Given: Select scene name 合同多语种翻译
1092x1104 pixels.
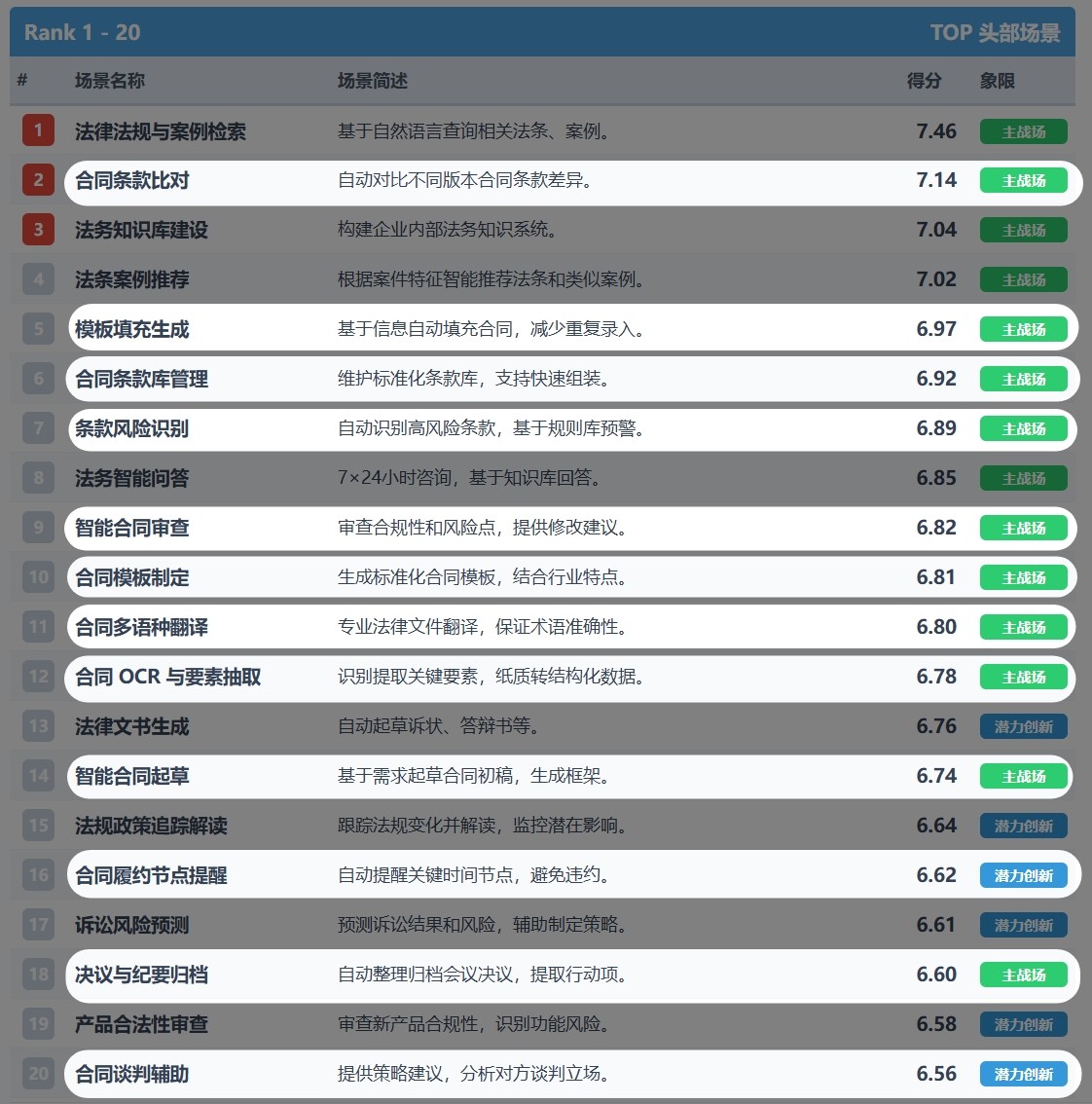Looking at the screenshot, I should [141, 627].
